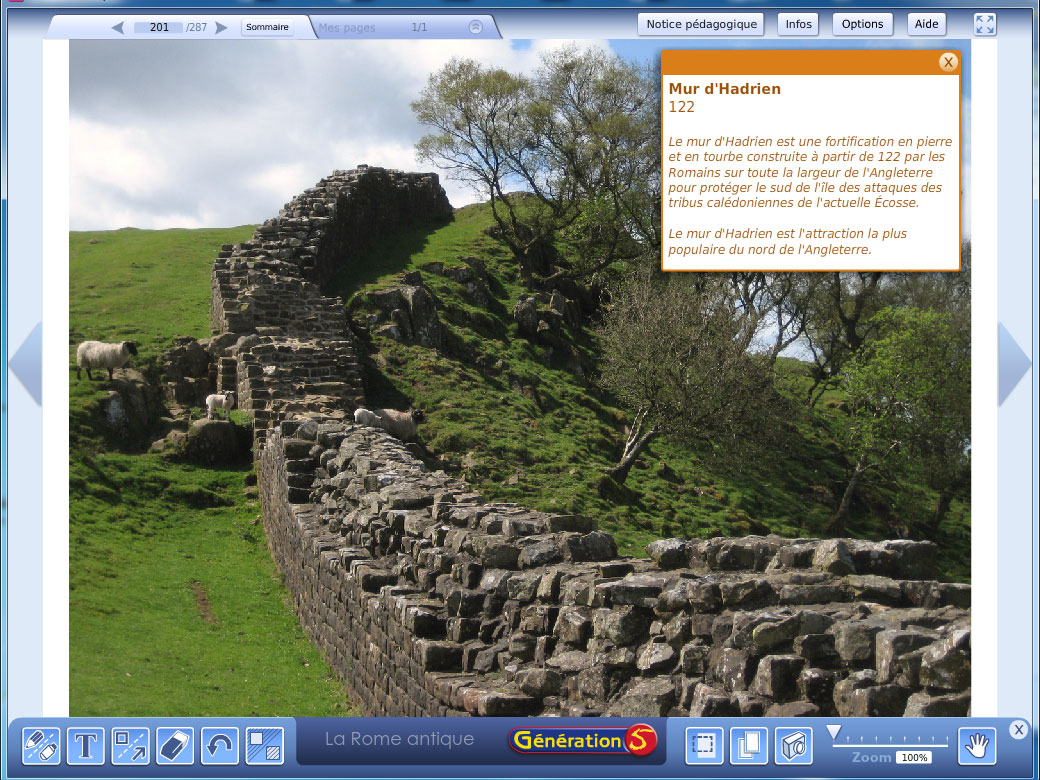Click the Infos button
The image size is (1040, 780).
[x=798, y=24]
